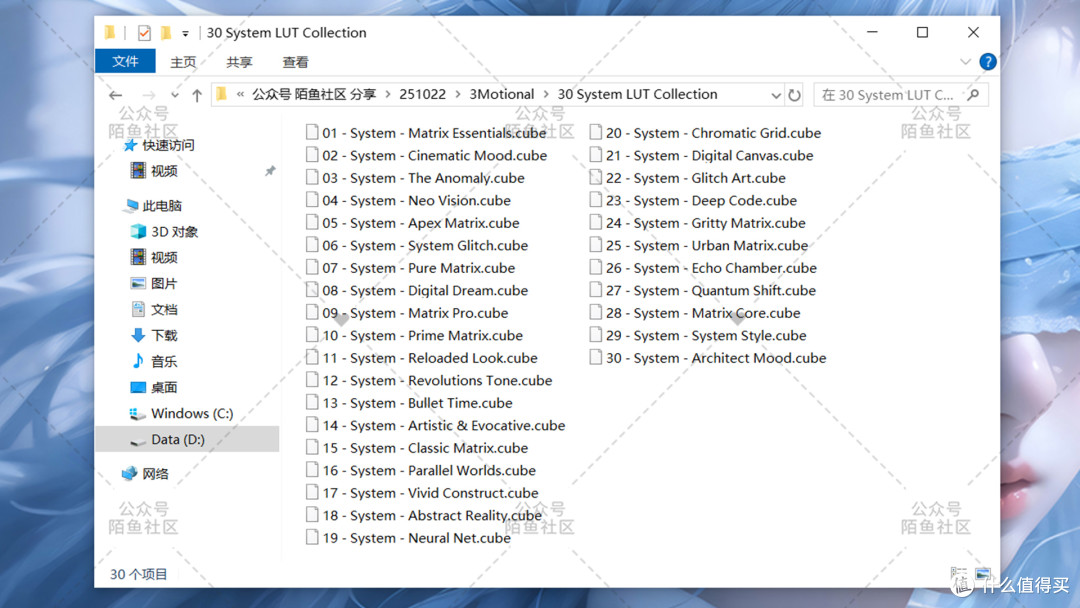Select 此电脑 in navigation pane
Viewport: 1080px width, 608px height.
pos(162,205)
